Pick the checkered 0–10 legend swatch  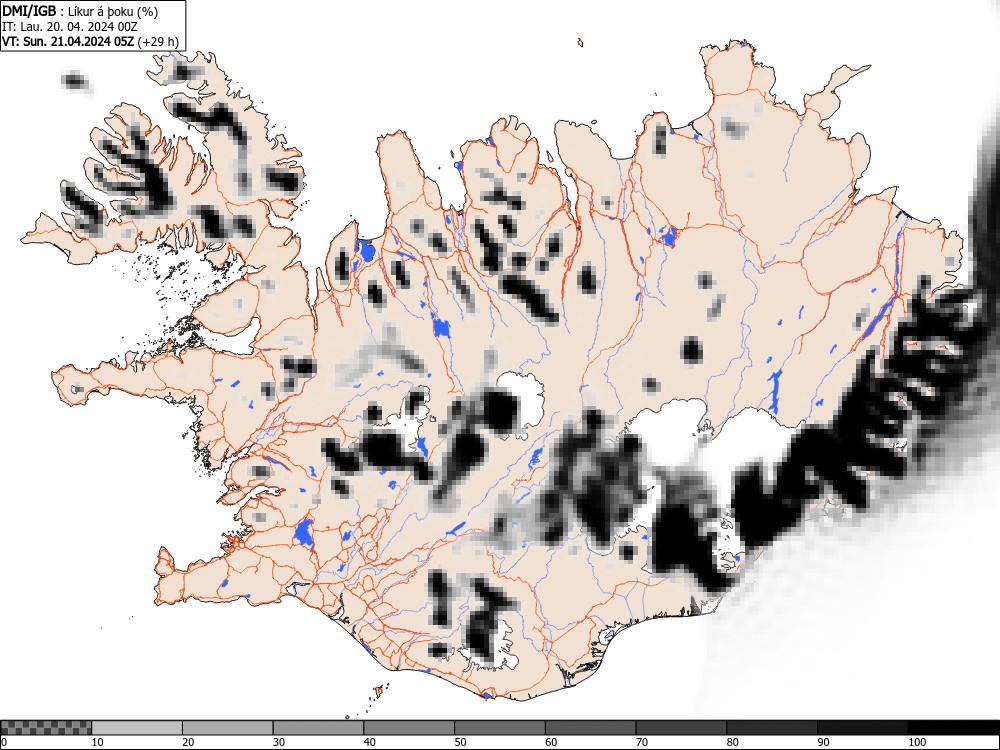tap(46, 728)
